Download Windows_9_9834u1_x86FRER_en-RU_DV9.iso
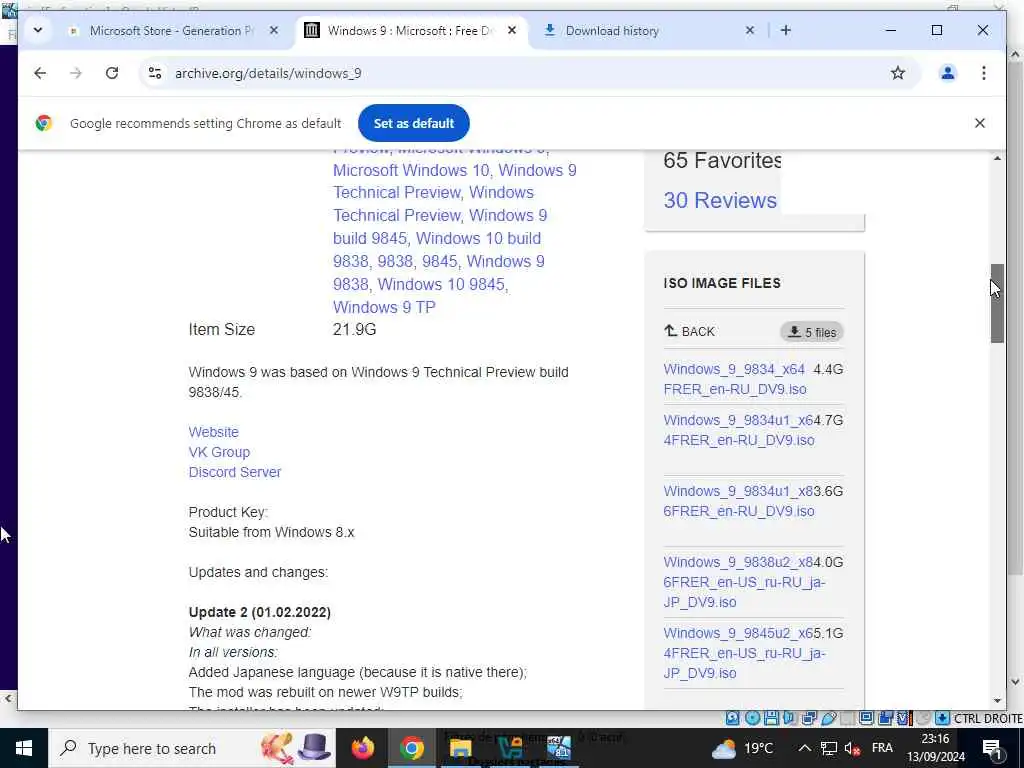1024x768 pixels. pyautogui.click(x=739, y=501)
